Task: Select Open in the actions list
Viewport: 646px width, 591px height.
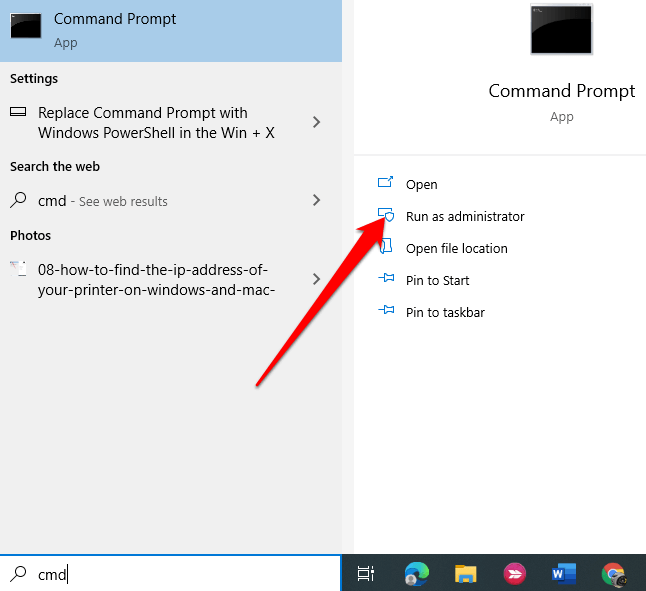Action: pos(421,184)
